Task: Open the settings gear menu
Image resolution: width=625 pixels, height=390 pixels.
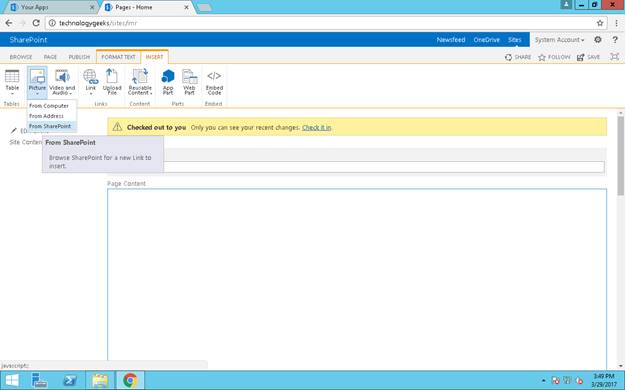Action: coord(597,39)
